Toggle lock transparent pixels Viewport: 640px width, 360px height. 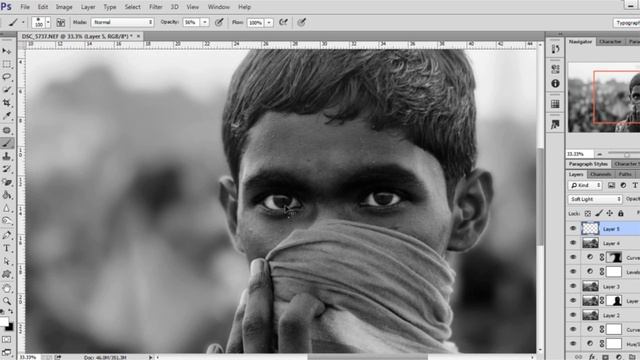pyautogui.click(x=588, y=213)
